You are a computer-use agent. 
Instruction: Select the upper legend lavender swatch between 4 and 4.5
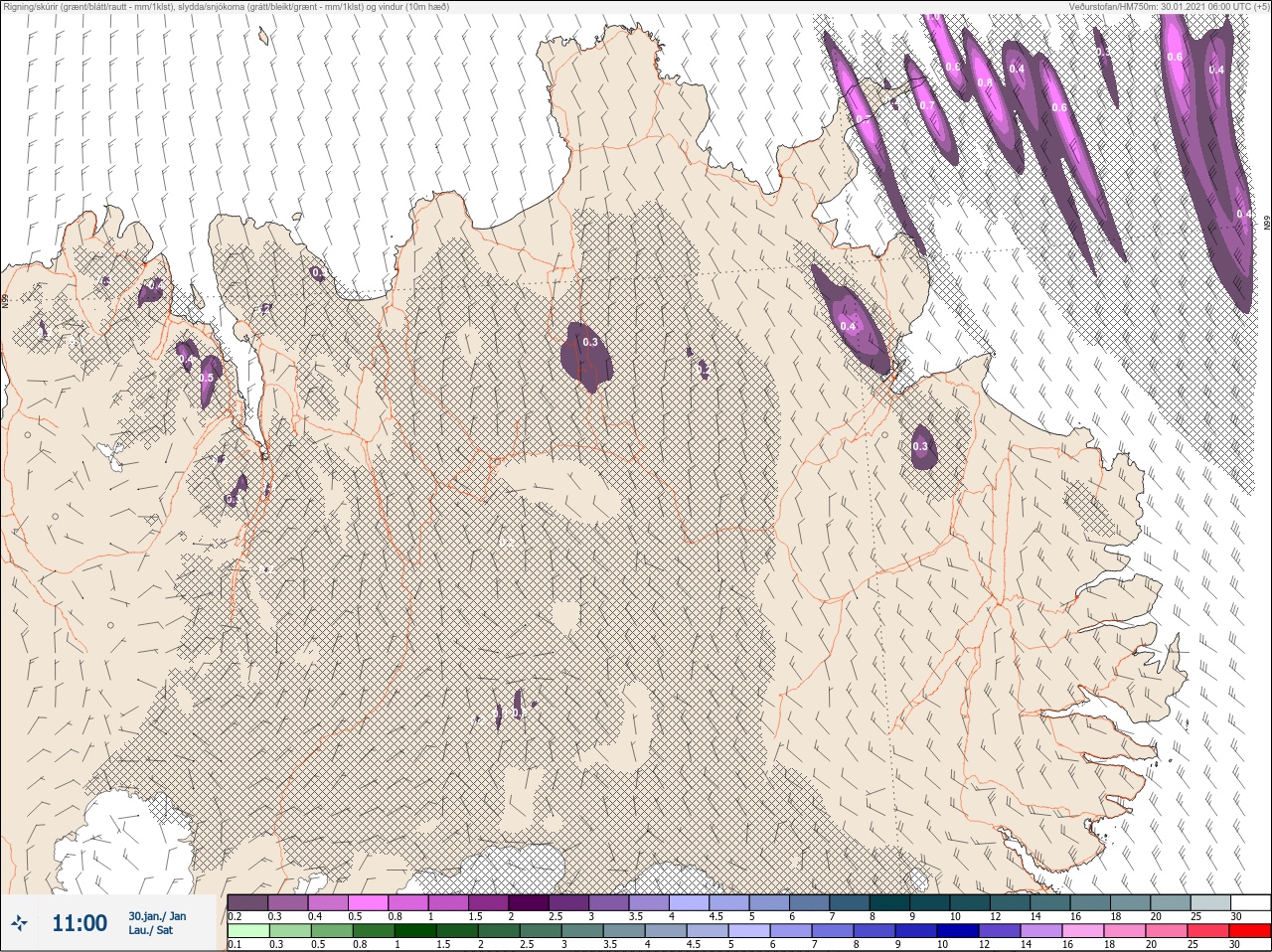(691, 902)
